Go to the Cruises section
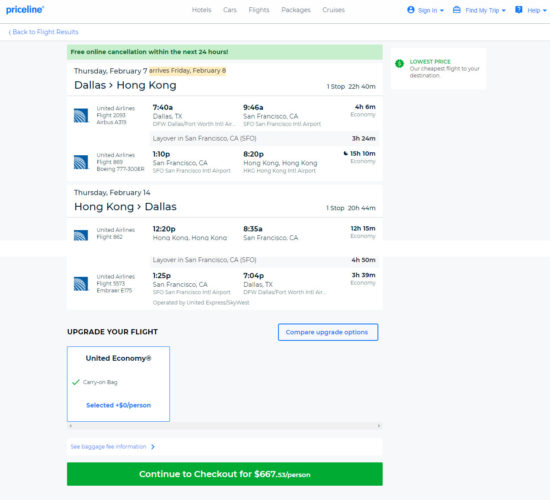Screen dimensions: 550x500 pyautogui.click(x=334, y=10)
